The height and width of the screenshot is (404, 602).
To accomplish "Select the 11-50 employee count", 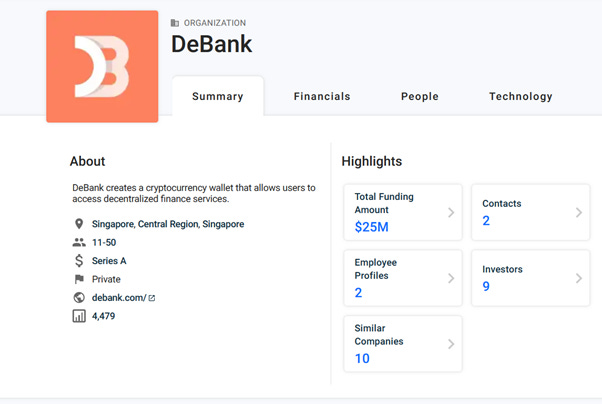I will (104, 242).
